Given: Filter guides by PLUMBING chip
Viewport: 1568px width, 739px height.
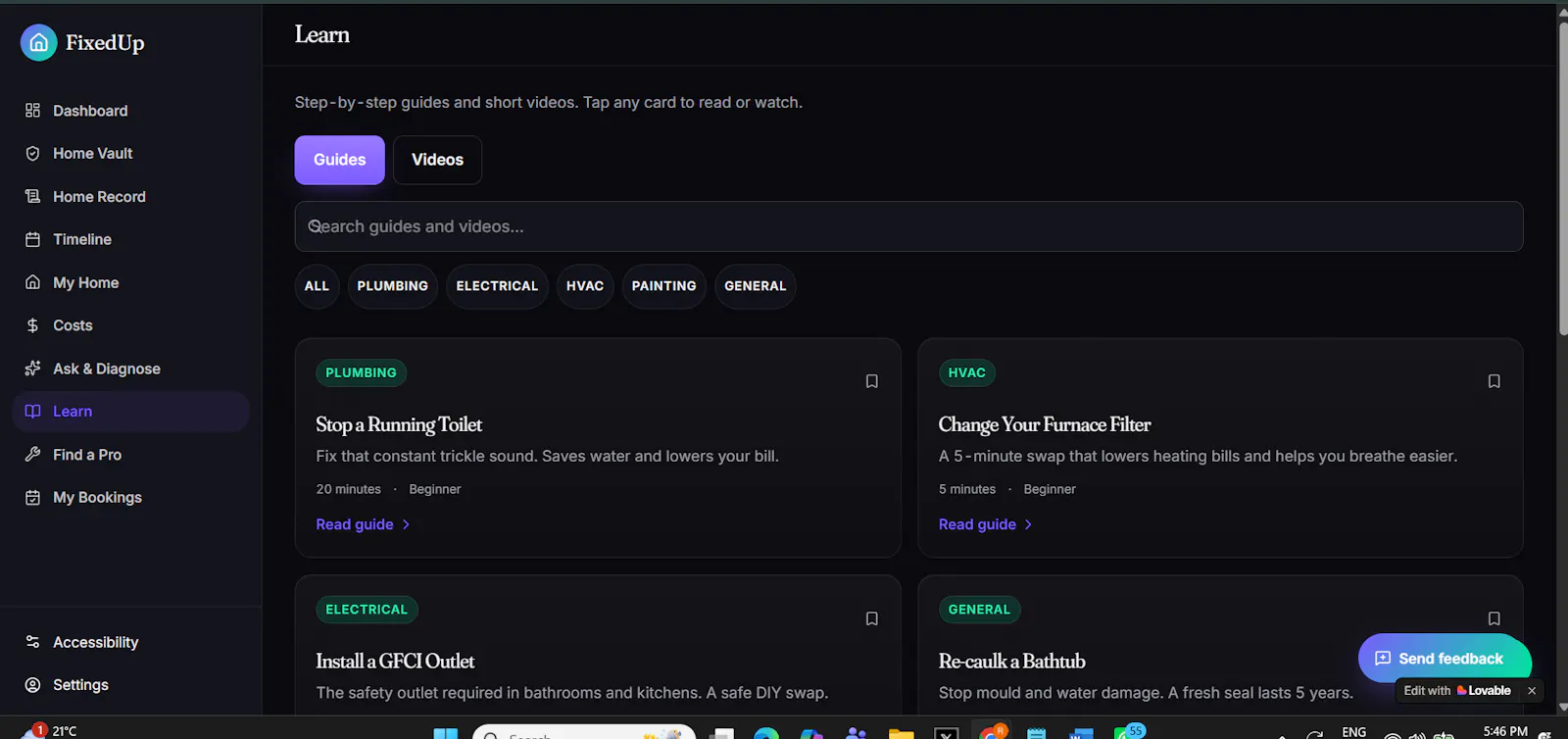Looking at the screenshot, I should (x=392, y=286).
